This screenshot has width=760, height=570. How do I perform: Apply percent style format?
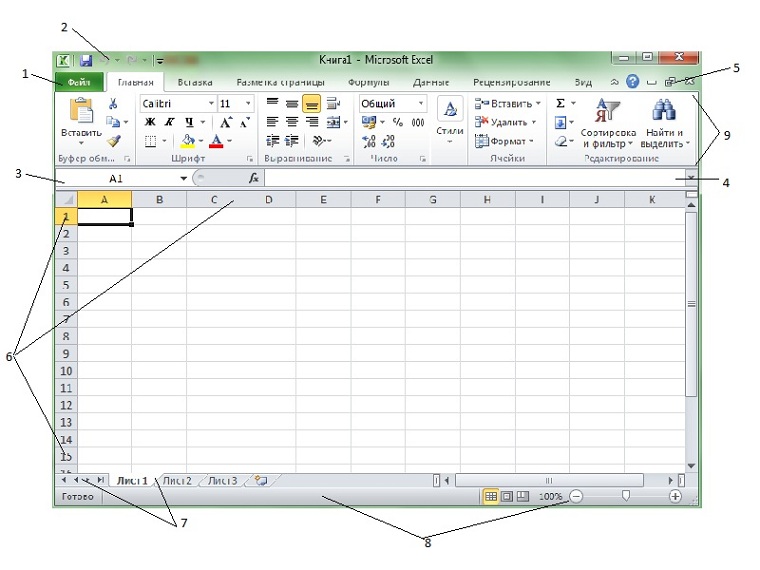coord(398,122)
